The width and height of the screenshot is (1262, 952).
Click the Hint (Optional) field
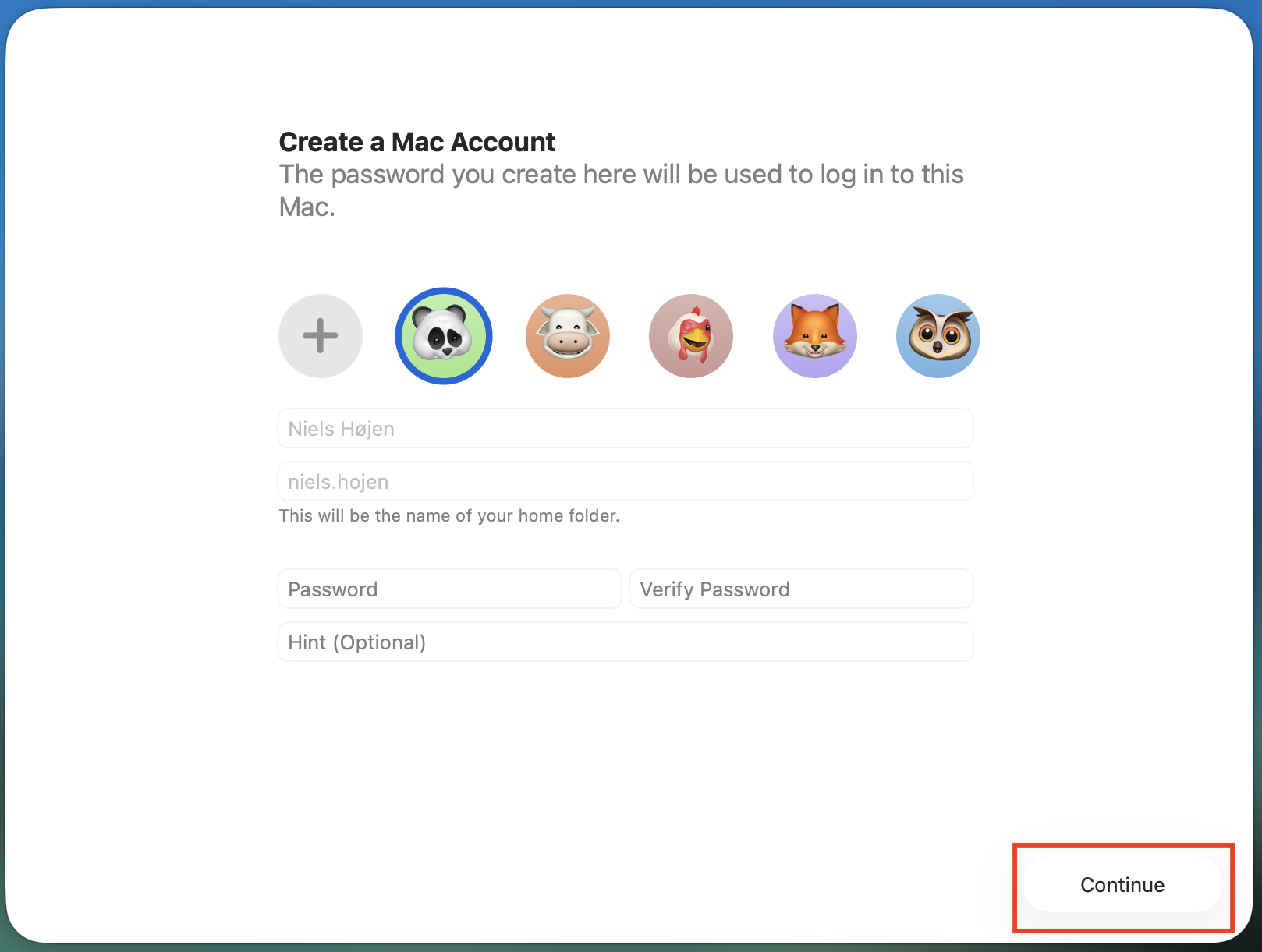pyautogui.click(x=625, y=642)
